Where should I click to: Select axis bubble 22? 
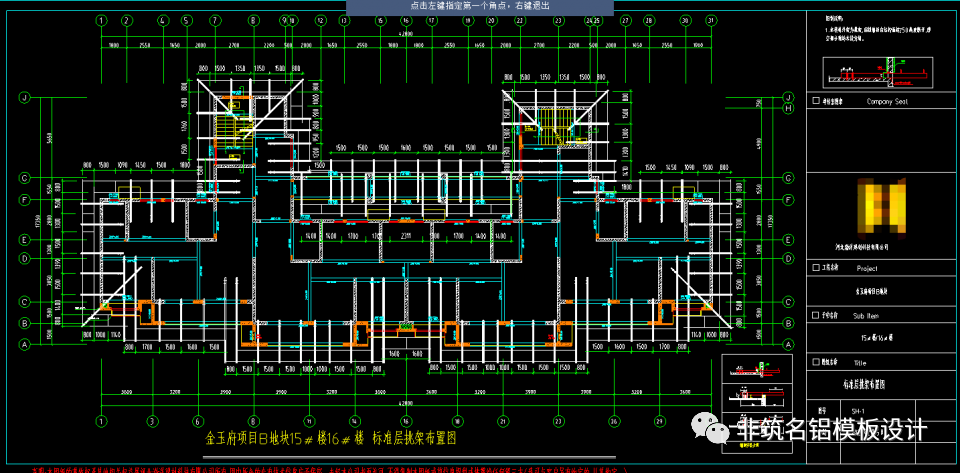click(x=520, y=20)
